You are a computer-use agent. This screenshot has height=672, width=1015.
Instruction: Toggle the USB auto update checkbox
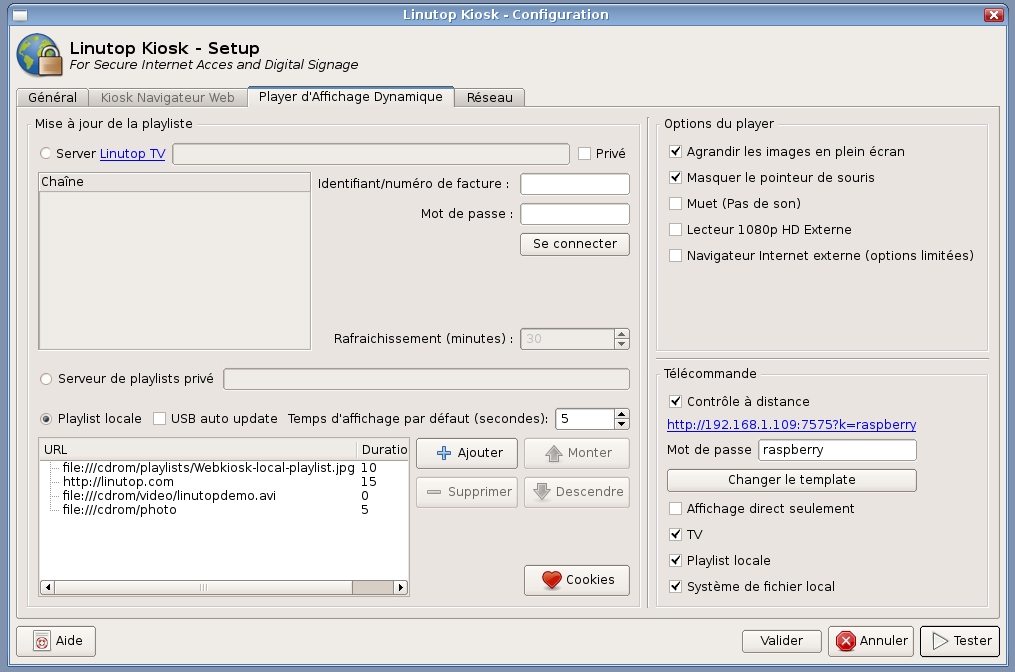159,419
